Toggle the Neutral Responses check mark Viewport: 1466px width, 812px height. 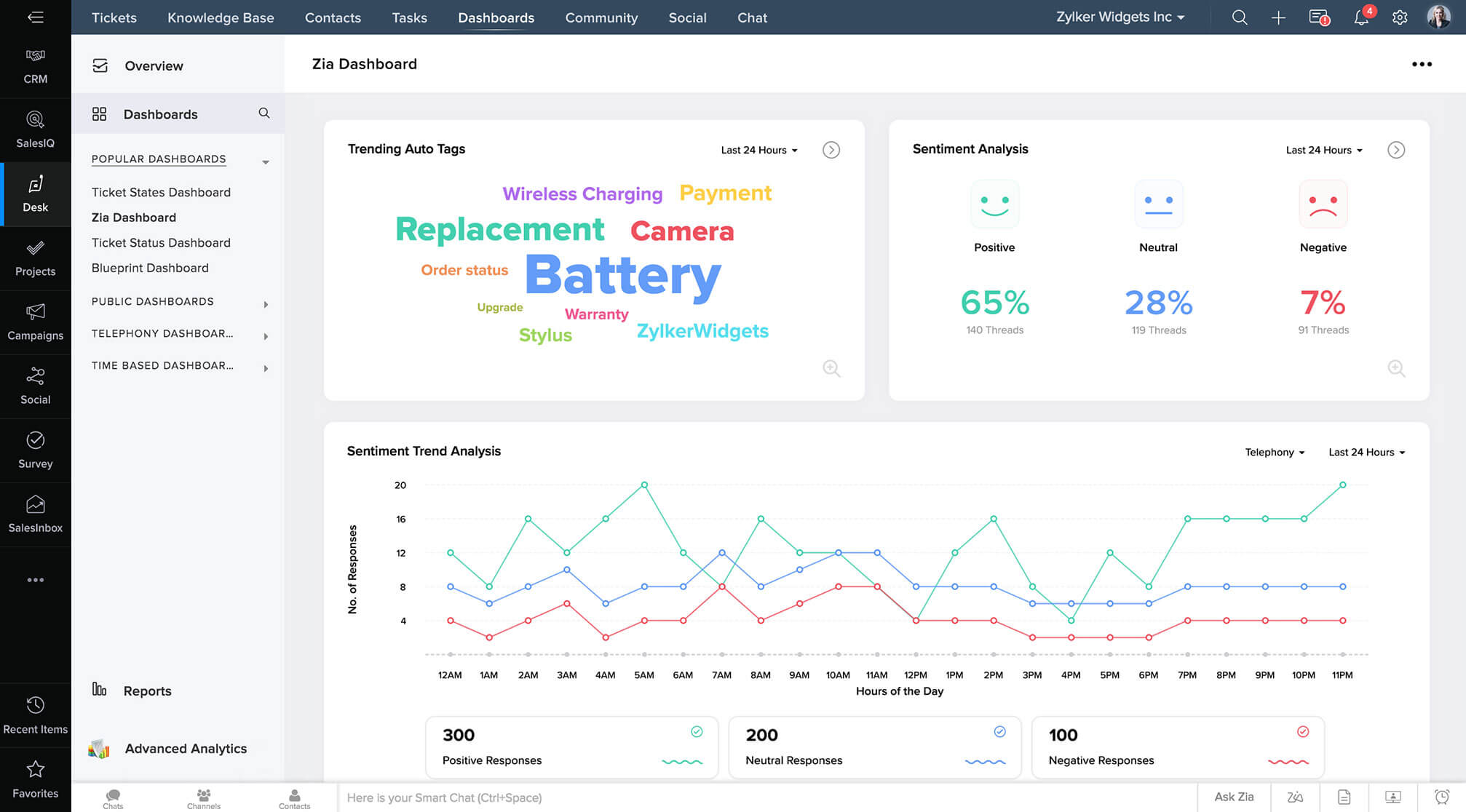point(999,732)
